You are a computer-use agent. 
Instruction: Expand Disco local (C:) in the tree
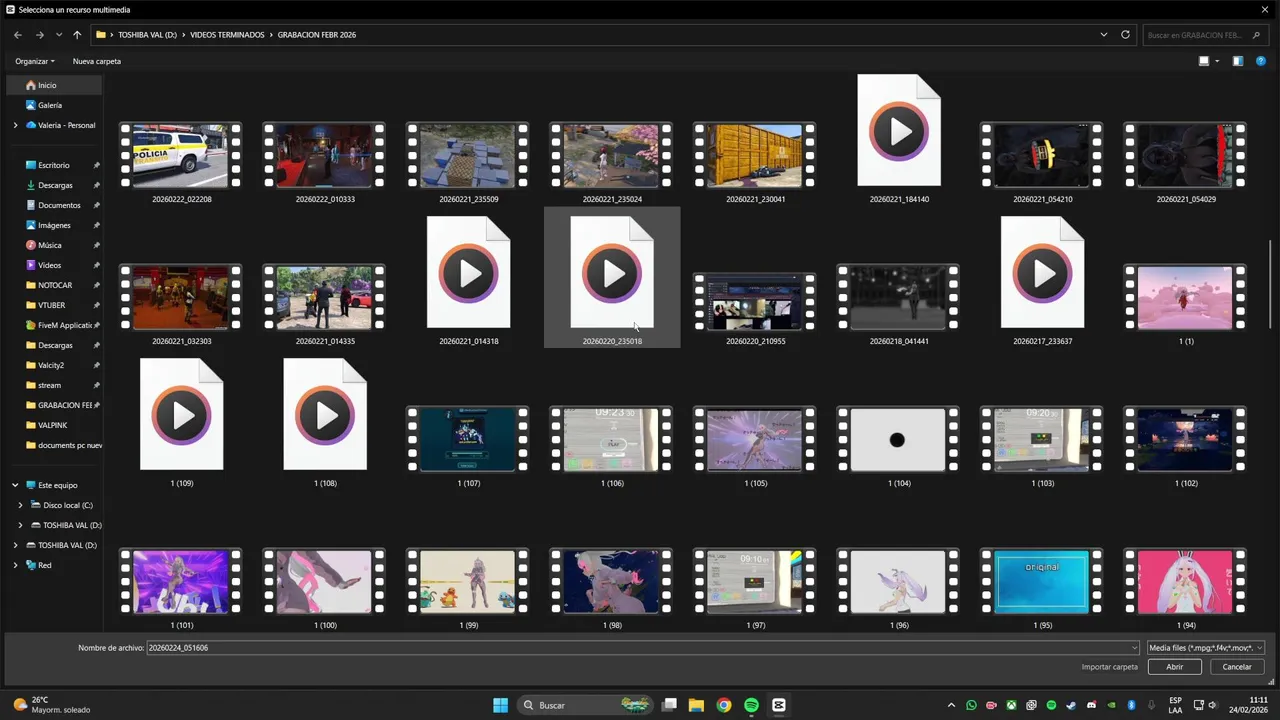pyautogui.click(x=20, y=505)
